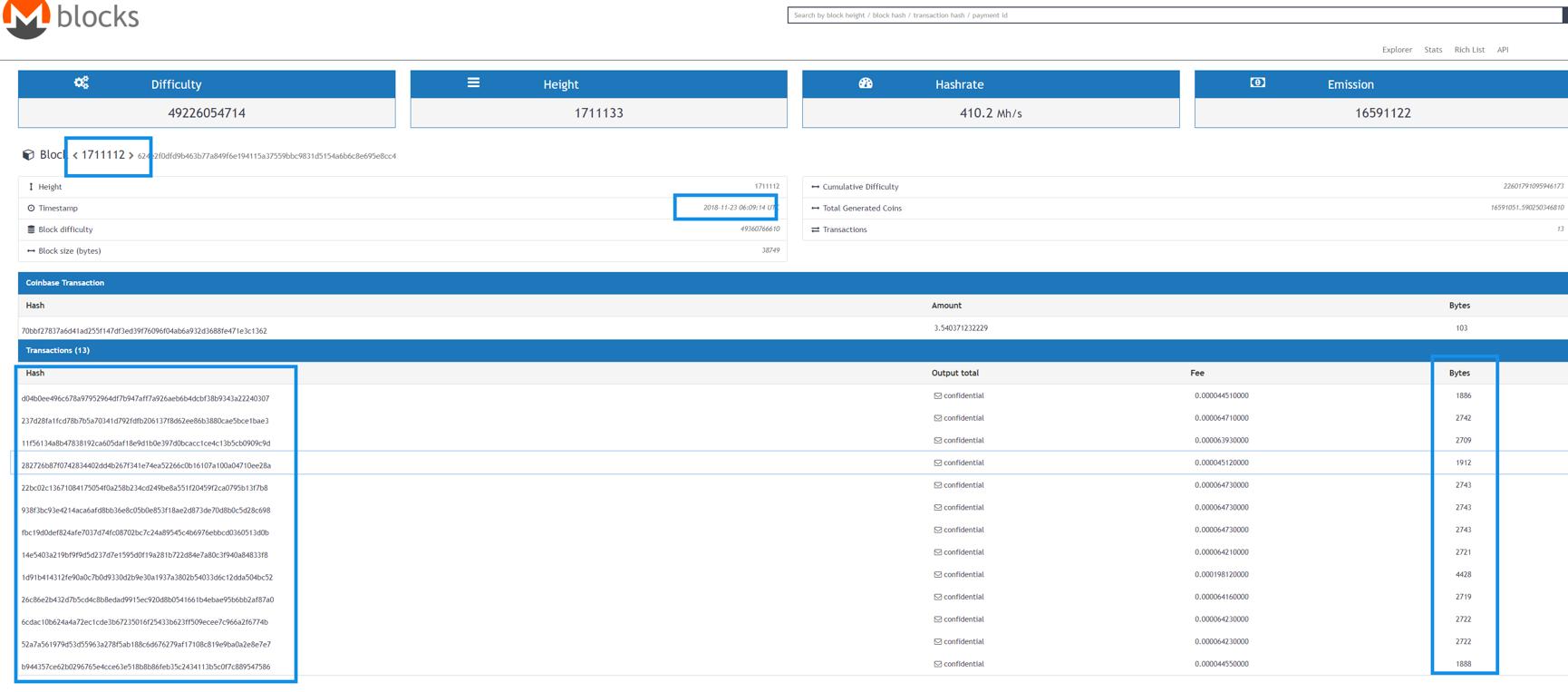Screen dimensions: 1568x692
Task: Open transaction 6cdac10b624a4a72
Action: coord(144,622)
